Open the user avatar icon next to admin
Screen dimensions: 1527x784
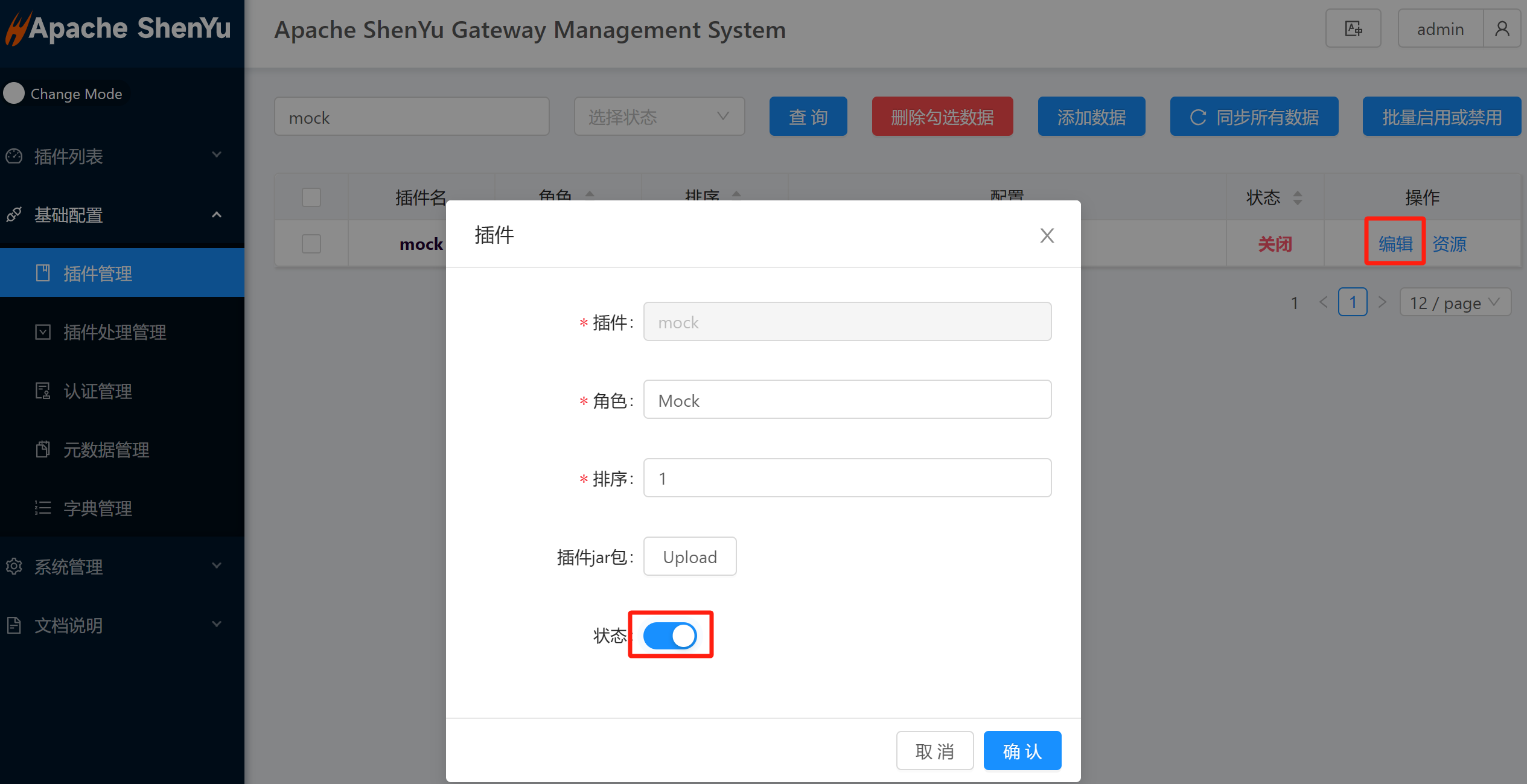click(1502, 28)
